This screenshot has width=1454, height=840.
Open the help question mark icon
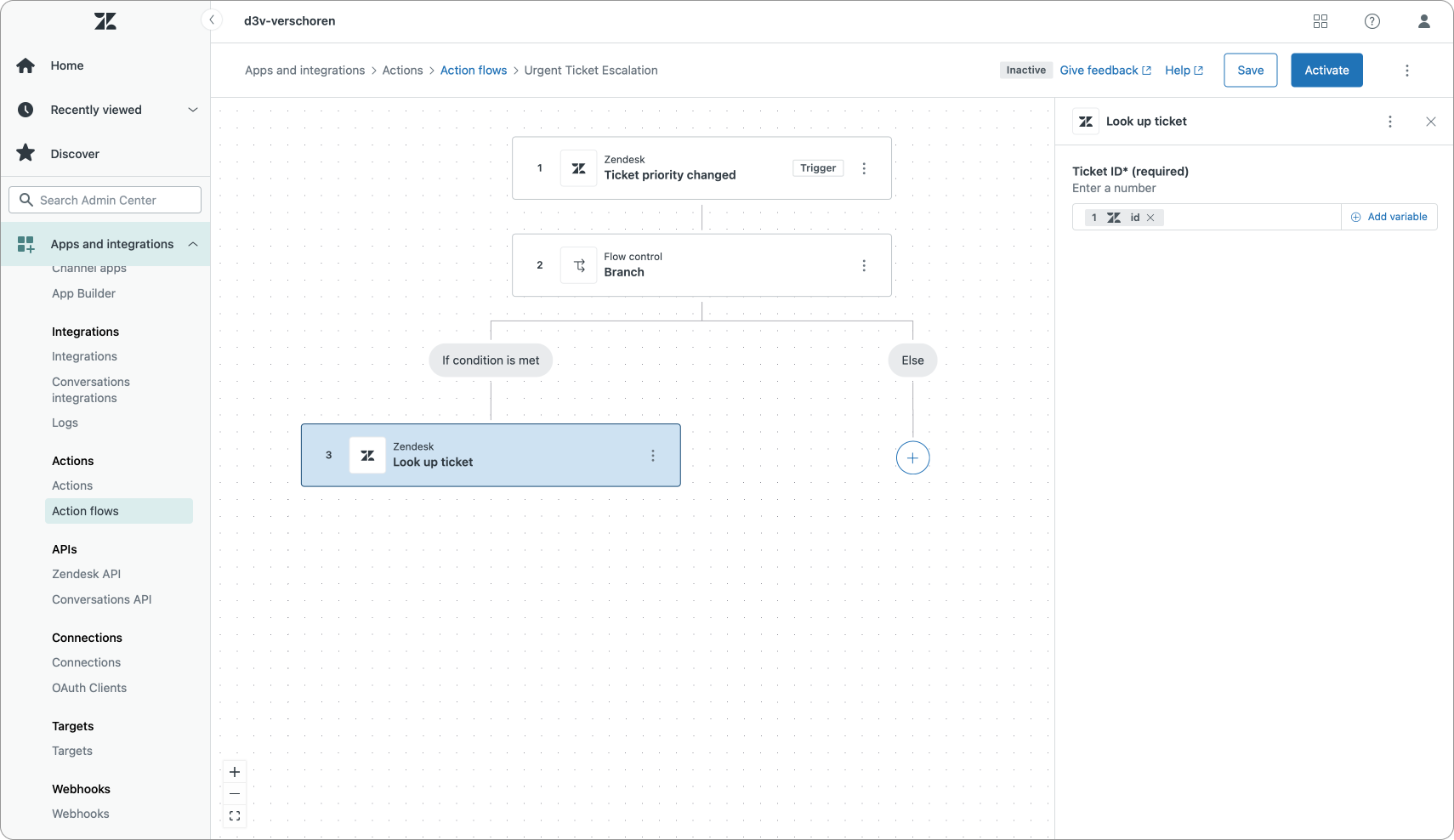[x=1372, y=21]
